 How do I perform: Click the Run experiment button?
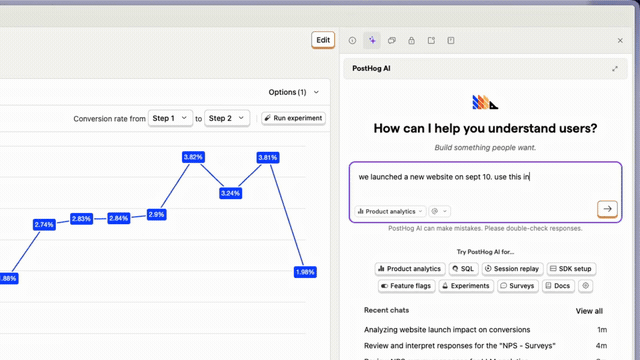tap(293, 118)
